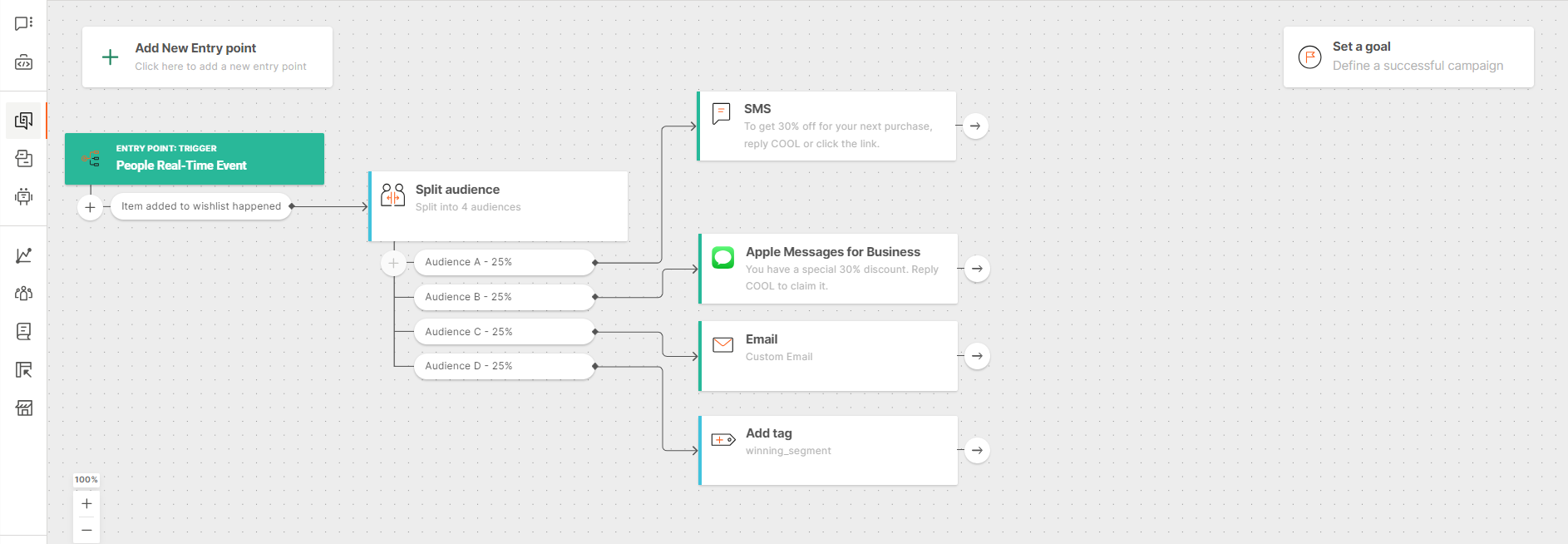Click the Set a goal flag icon
The height and width of the screenshot is (544, 1568).
click(x=1309, y=57)
